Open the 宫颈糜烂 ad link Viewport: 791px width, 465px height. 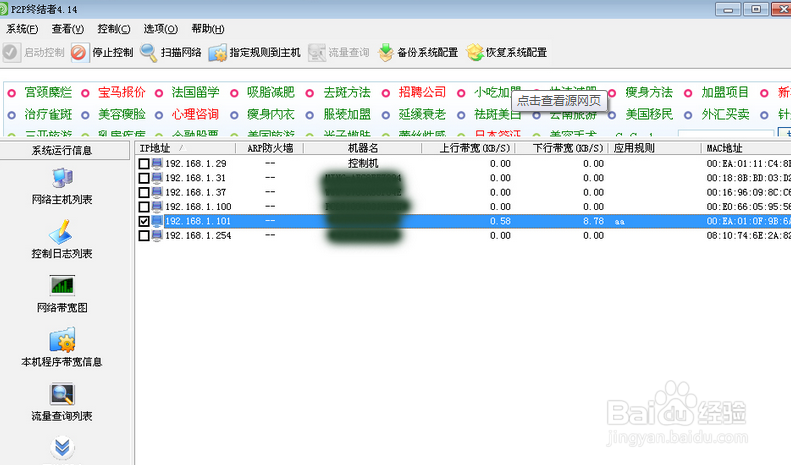pyautogui.click(x=48, y=92)
